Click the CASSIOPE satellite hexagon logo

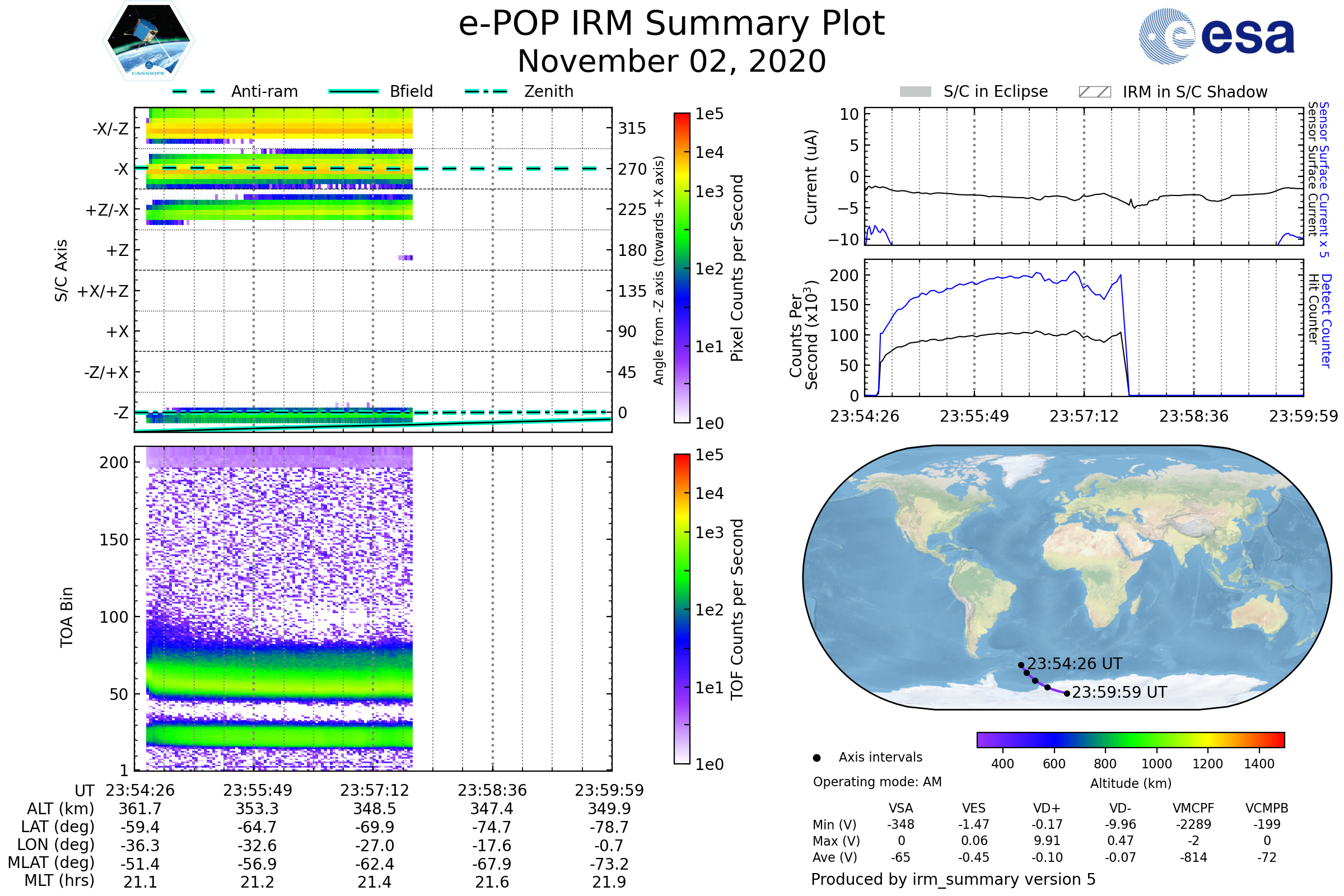click(148, 41)
